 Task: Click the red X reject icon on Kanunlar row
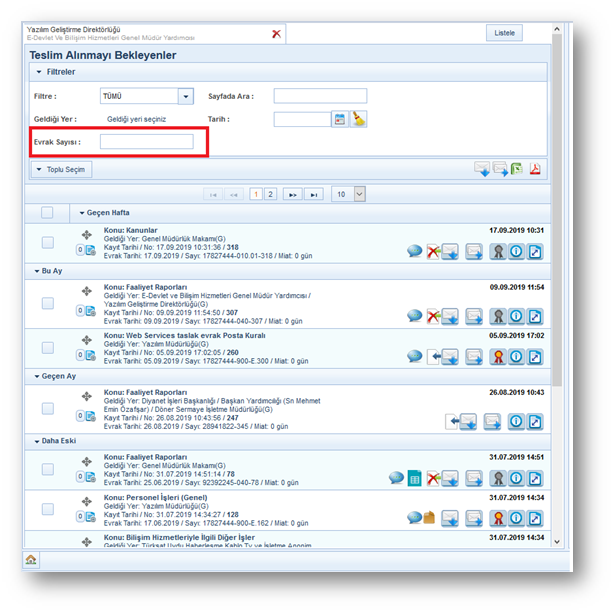click(x=433, y=251)
